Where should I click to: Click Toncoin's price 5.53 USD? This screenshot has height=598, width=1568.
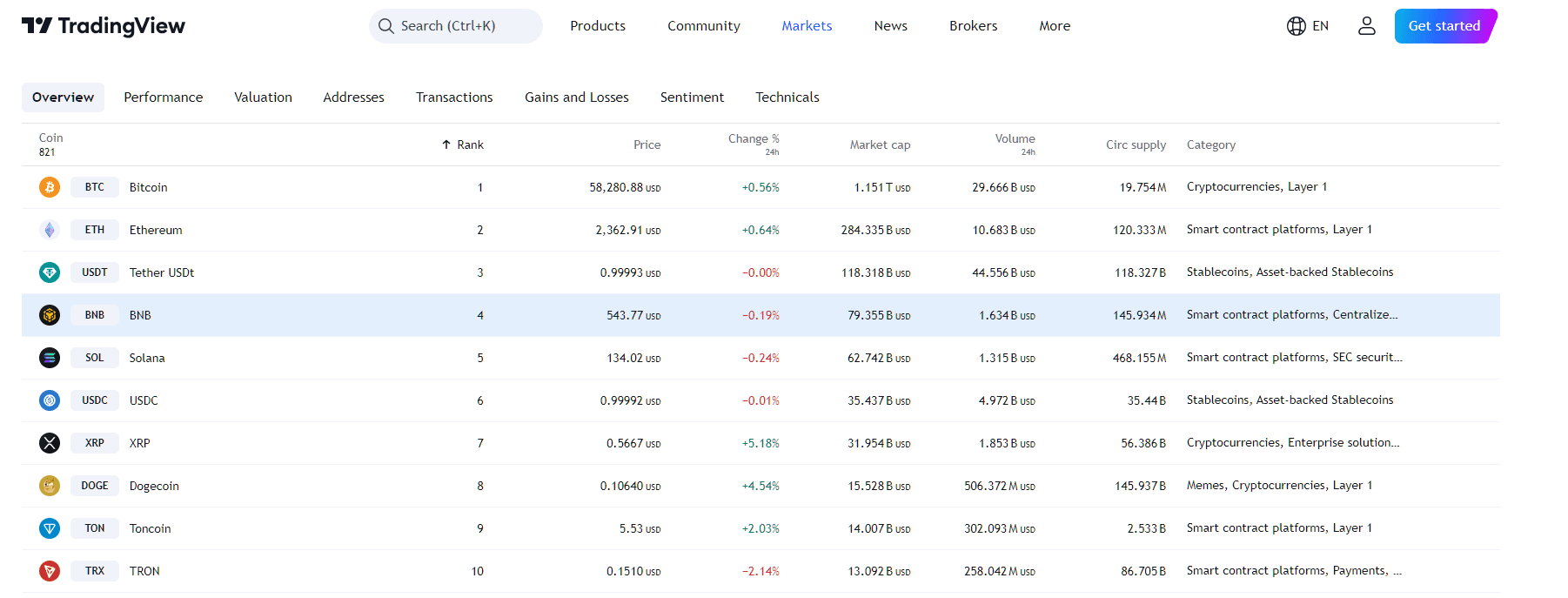pyautogui.click(x=640, y=528)
